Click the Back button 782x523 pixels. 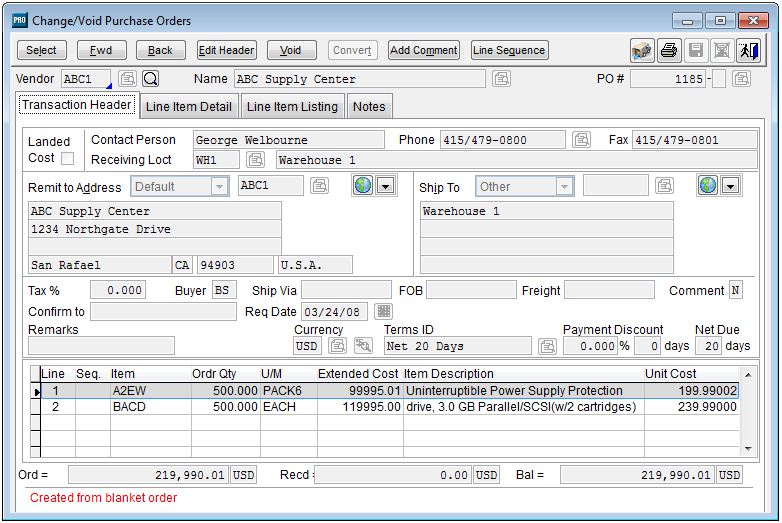pos(161,50)
